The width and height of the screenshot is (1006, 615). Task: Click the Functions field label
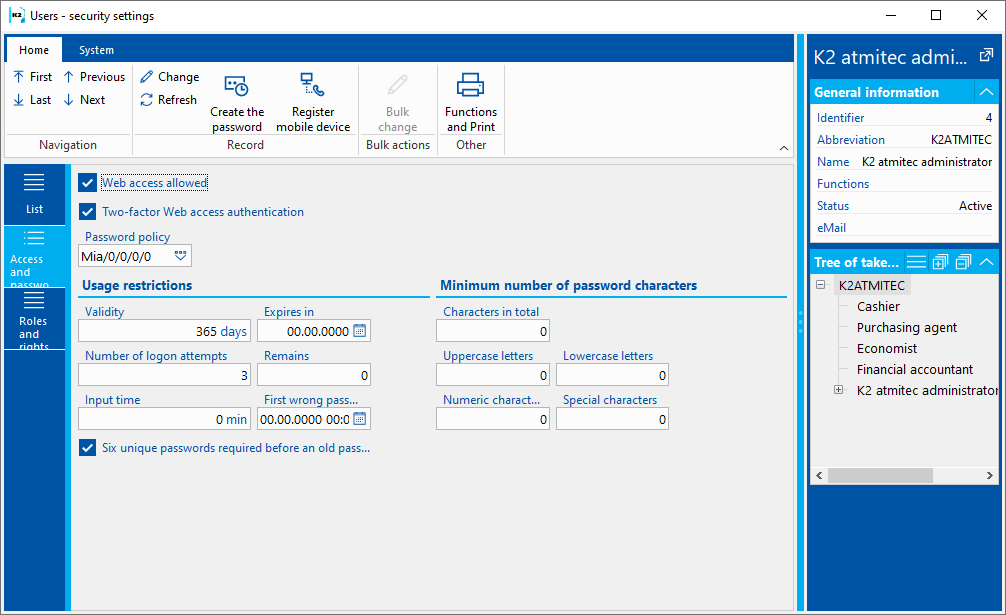pyautogui.click(x=842, y=184)
